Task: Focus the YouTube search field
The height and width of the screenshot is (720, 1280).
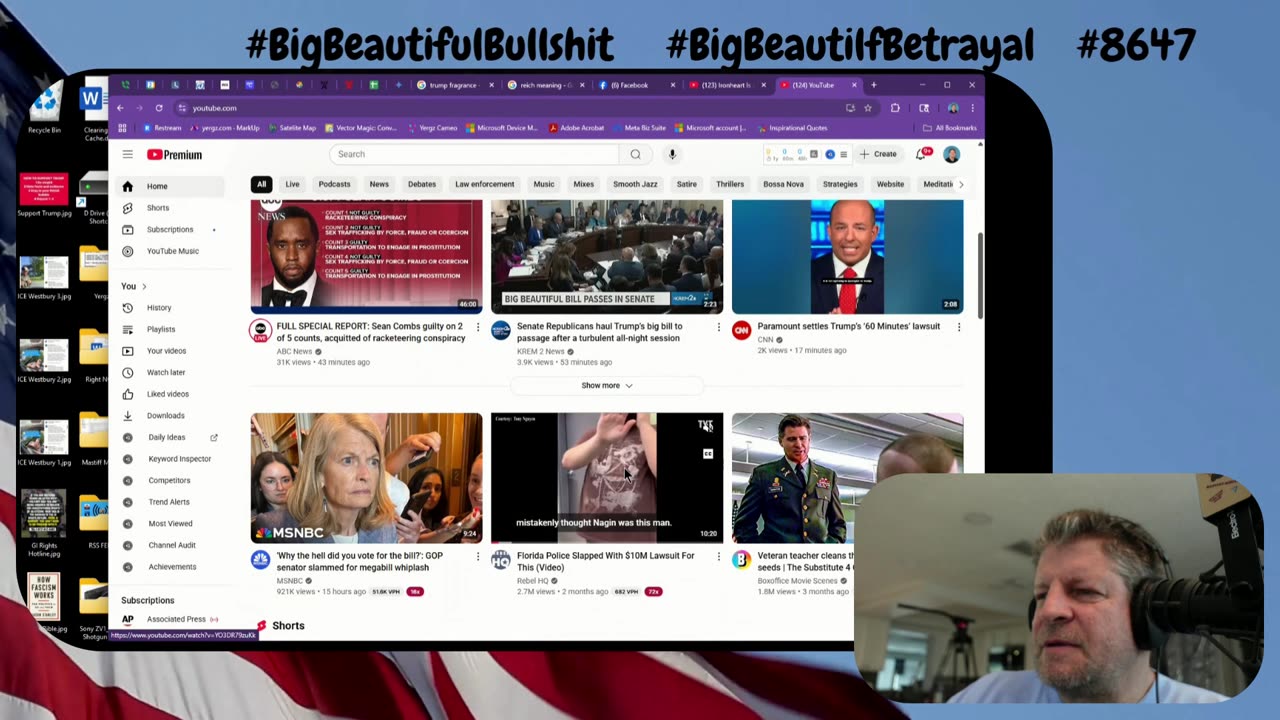Action: click(475, 154)
